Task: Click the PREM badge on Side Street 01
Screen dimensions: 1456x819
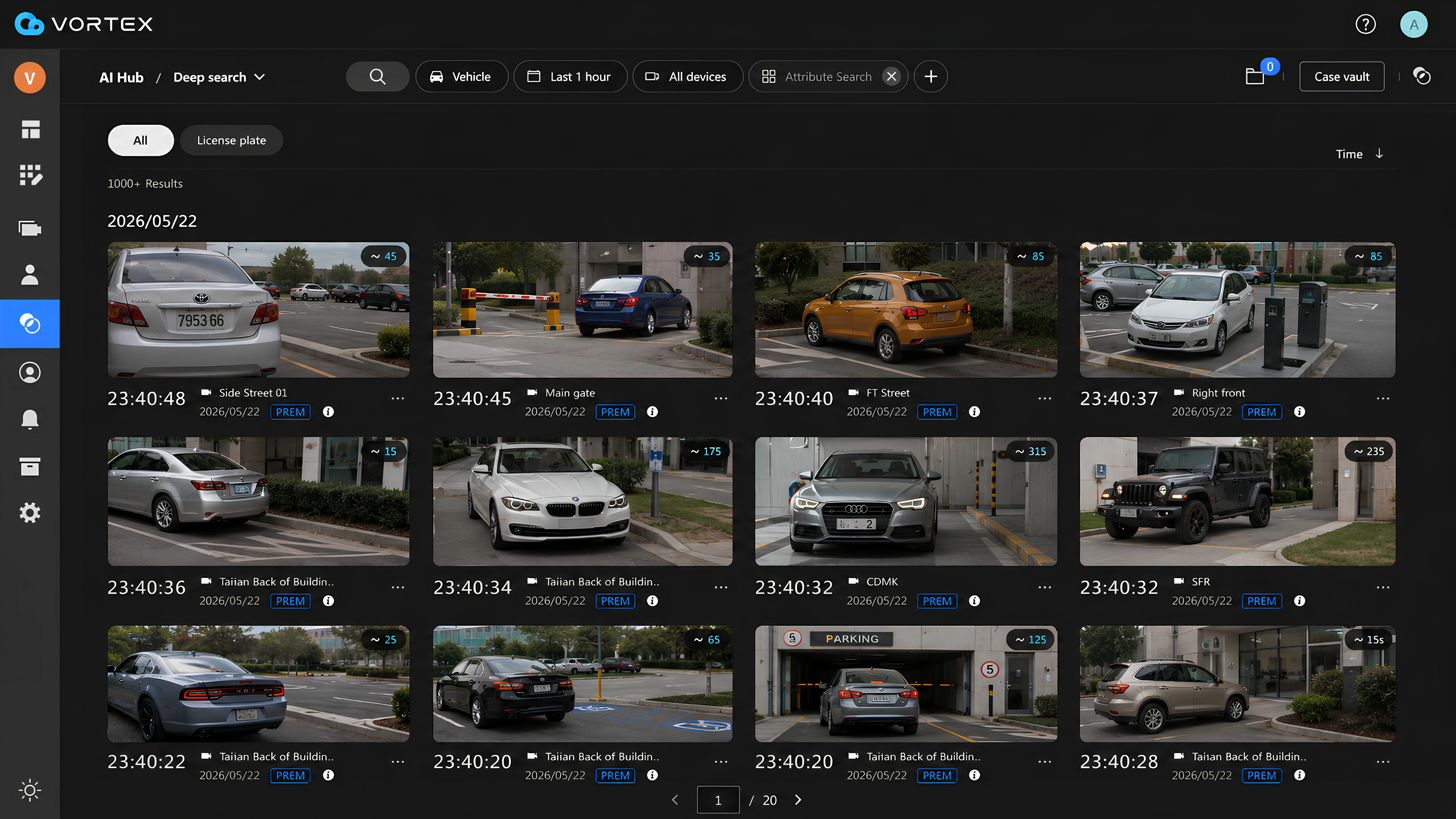Action: 290,412
